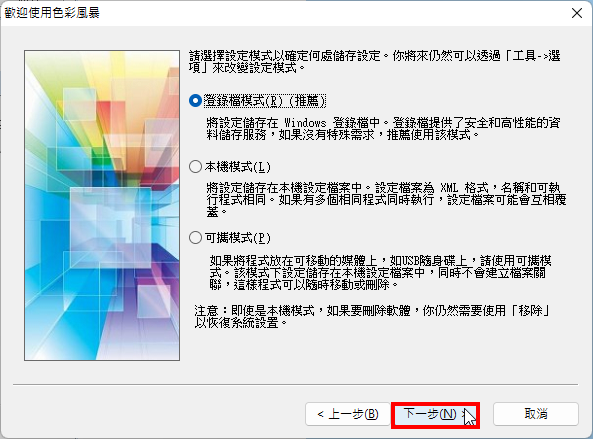Choose the 本機模式(L) radio button circle
The height and width of the screenshot is (439, 593).
(195, 166)
